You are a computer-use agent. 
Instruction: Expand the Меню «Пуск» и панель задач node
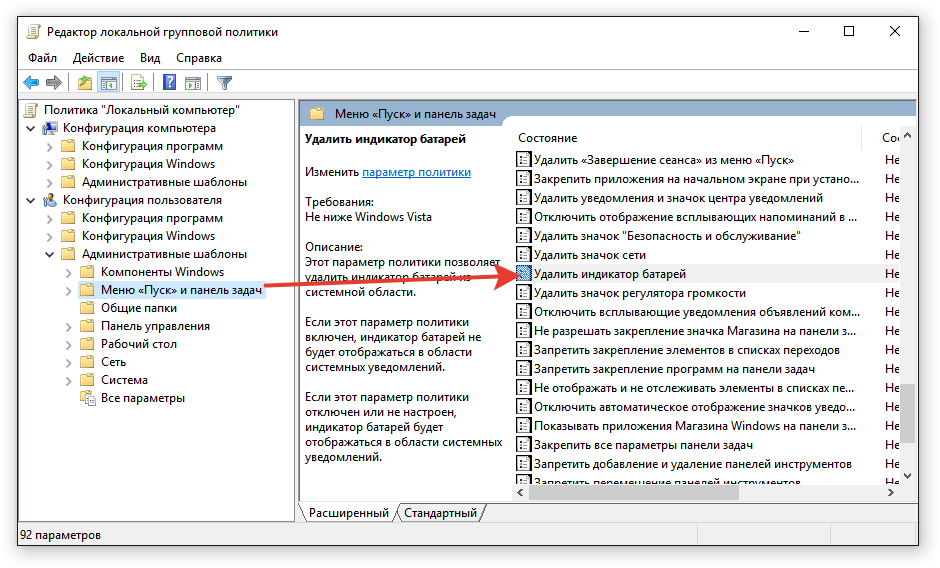(x=68, y=291)
